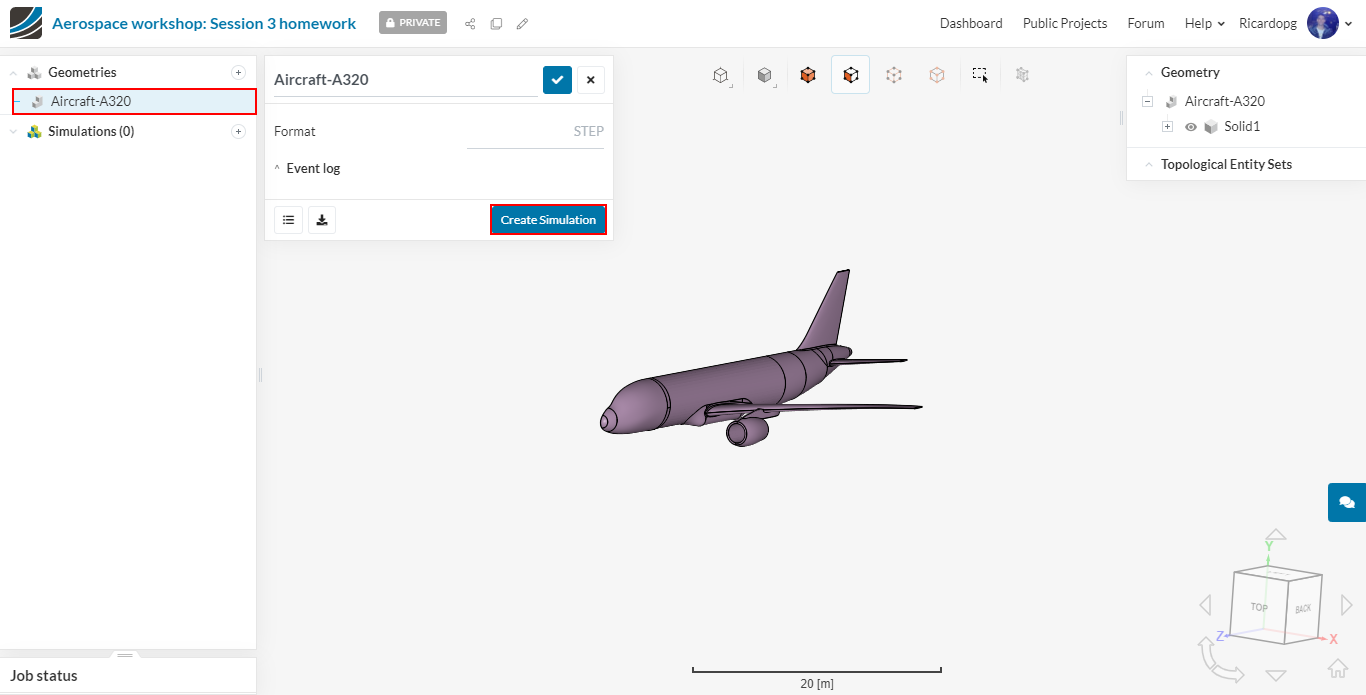
Task: Download the Aircraft-A320 geometry
Action: 322,220
